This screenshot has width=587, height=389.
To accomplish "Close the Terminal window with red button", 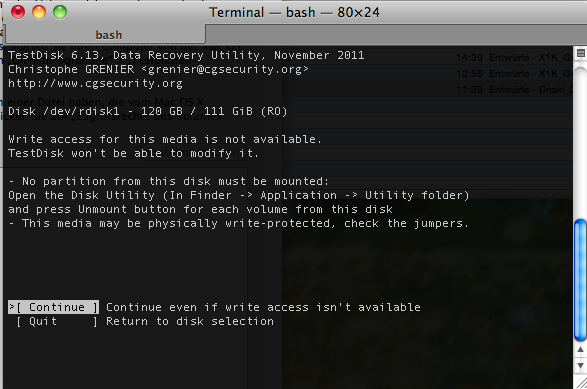I will click(18, 12).
